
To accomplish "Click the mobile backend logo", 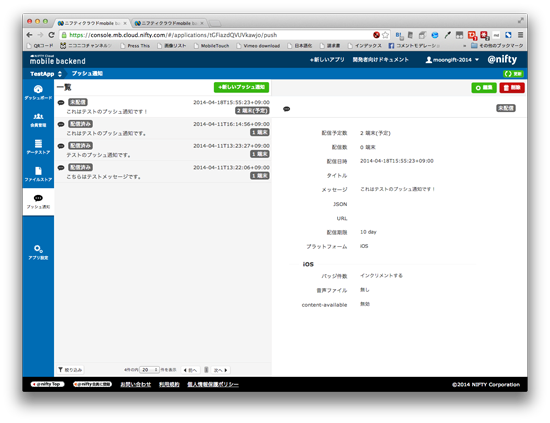I will point(58,60).
